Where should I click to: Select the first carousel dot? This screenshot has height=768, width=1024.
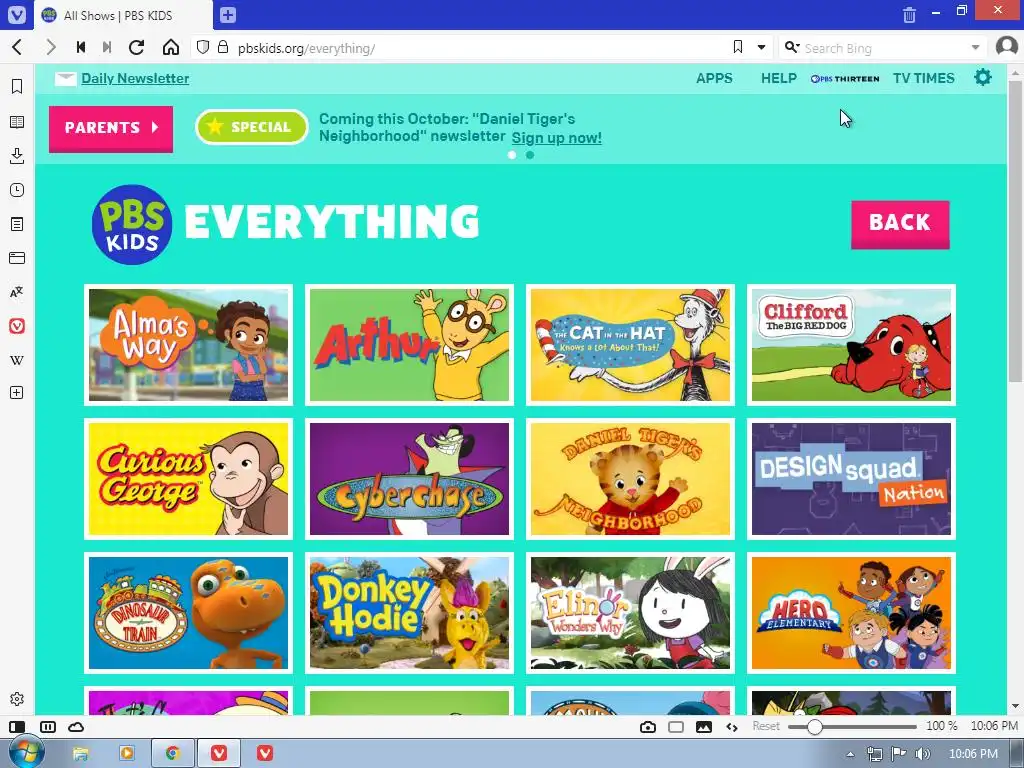pos(512,155)
